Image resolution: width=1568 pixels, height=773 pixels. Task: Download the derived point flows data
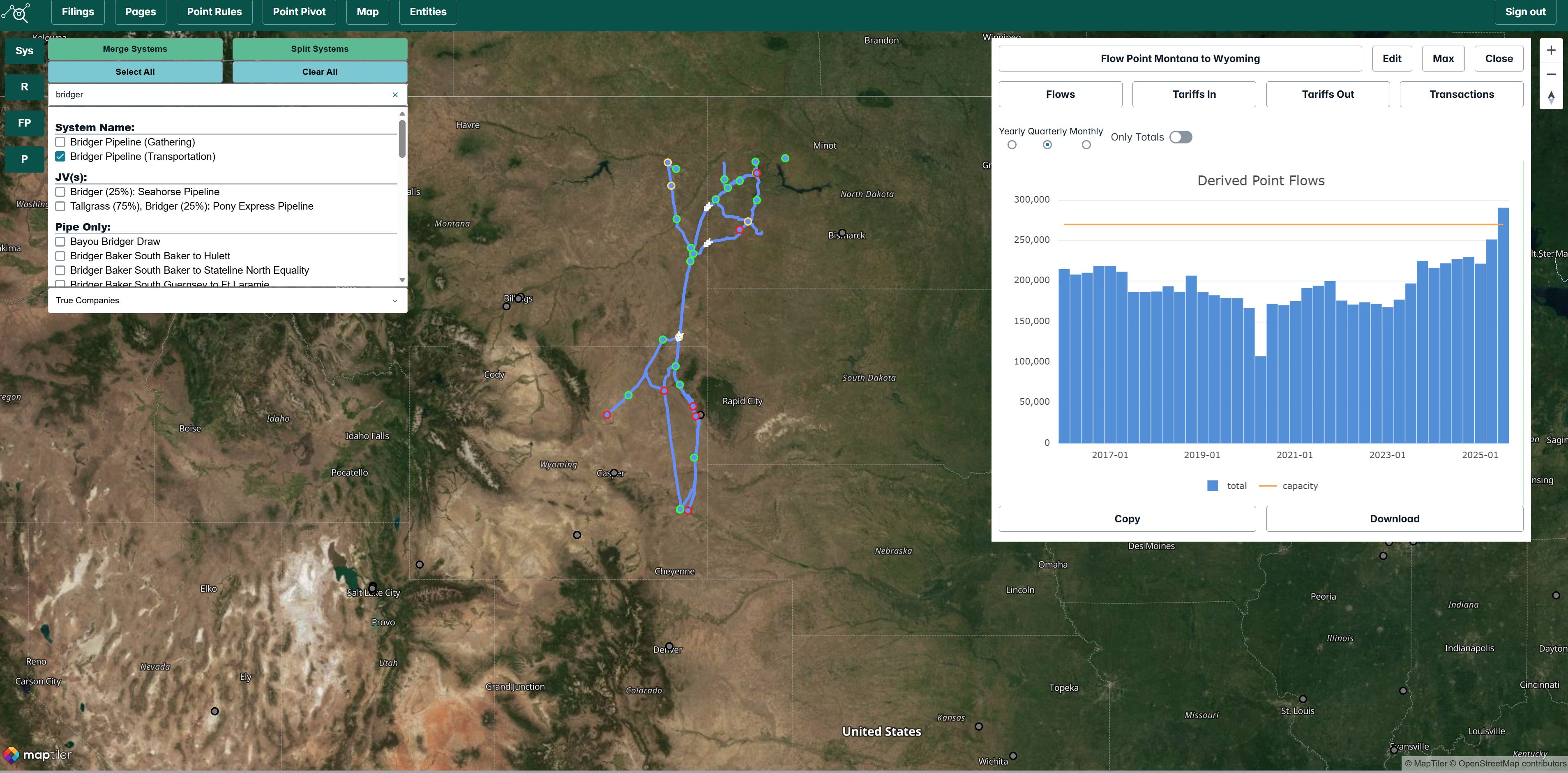[1394, 519]
